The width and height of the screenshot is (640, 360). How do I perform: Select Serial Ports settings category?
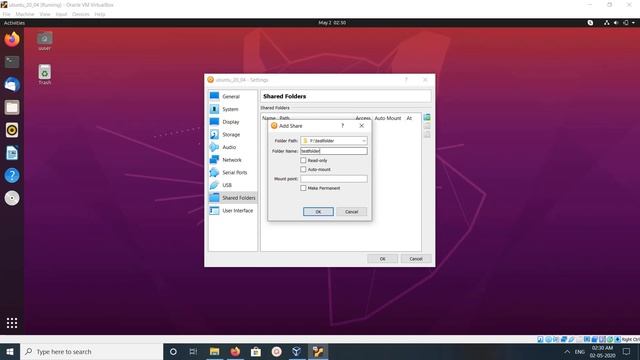(x=233, y=172)
